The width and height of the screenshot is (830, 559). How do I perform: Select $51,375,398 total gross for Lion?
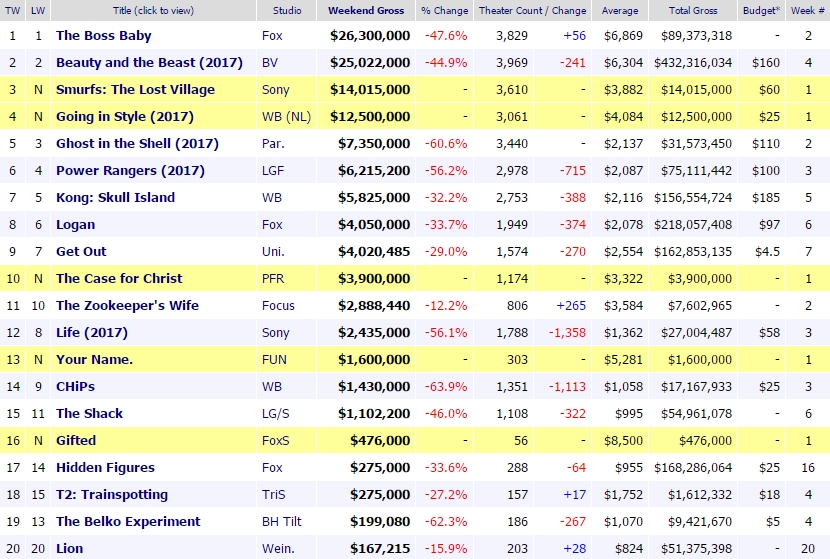[x=696, y=548]
